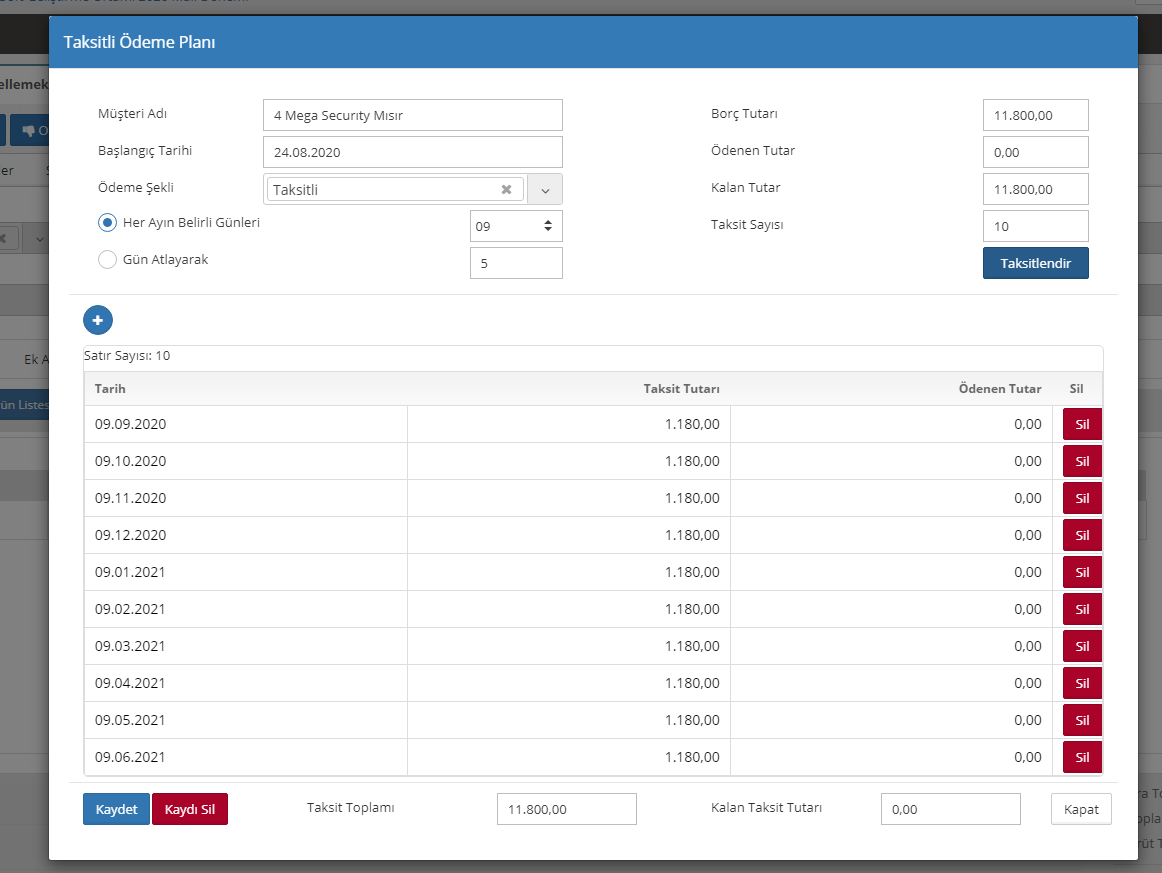Click the Taksit Tutarı column header
This screenshot has width=1162, height=873.
point(681,389)
